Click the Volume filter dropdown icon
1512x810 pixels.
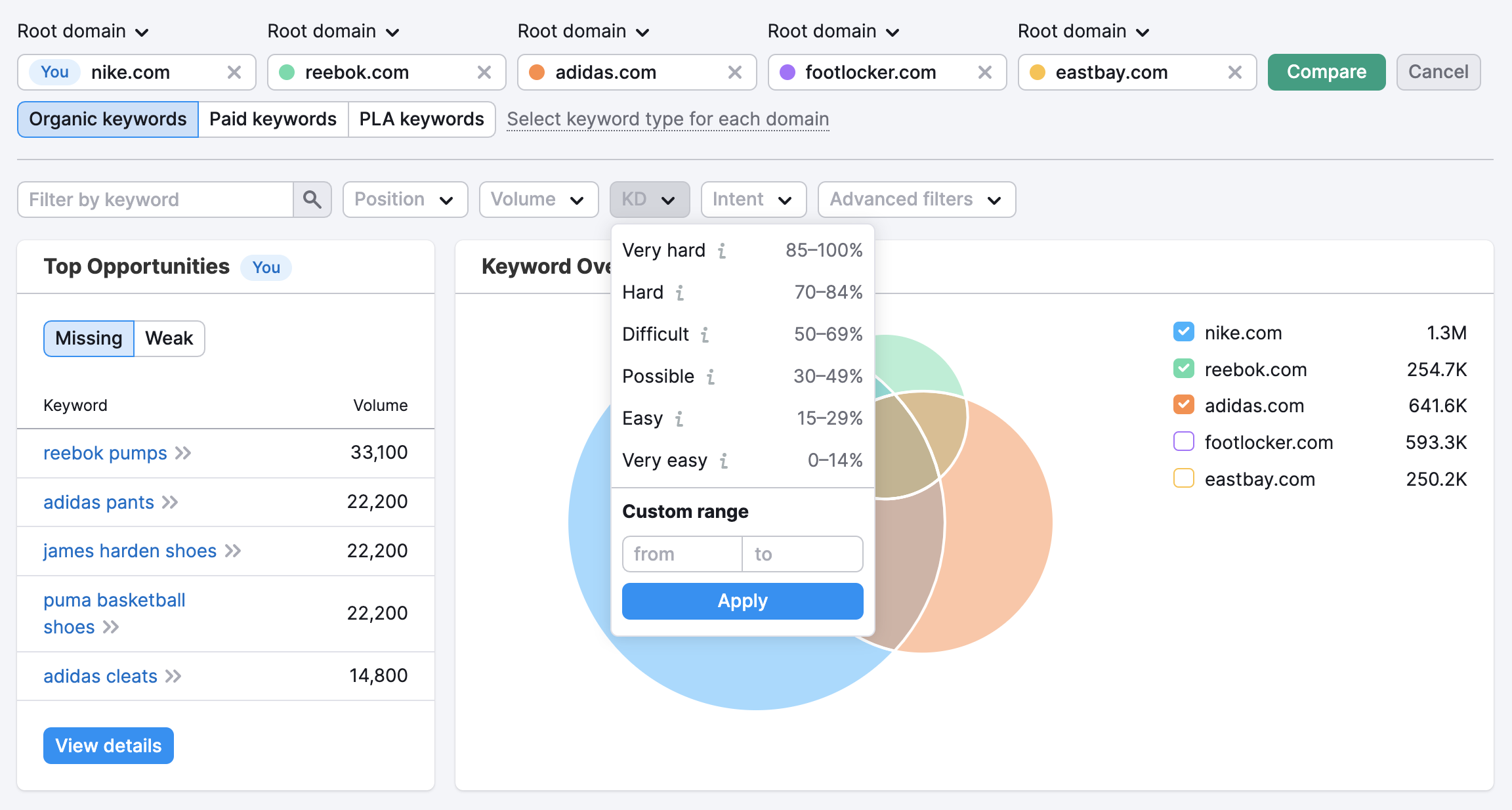coord(579,200)
